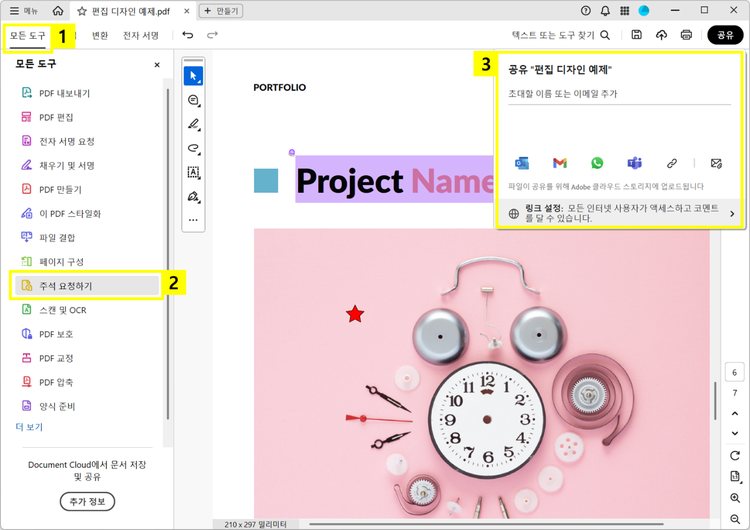
Task: Save the file with disk icon
Action: [x=637, y=35]
